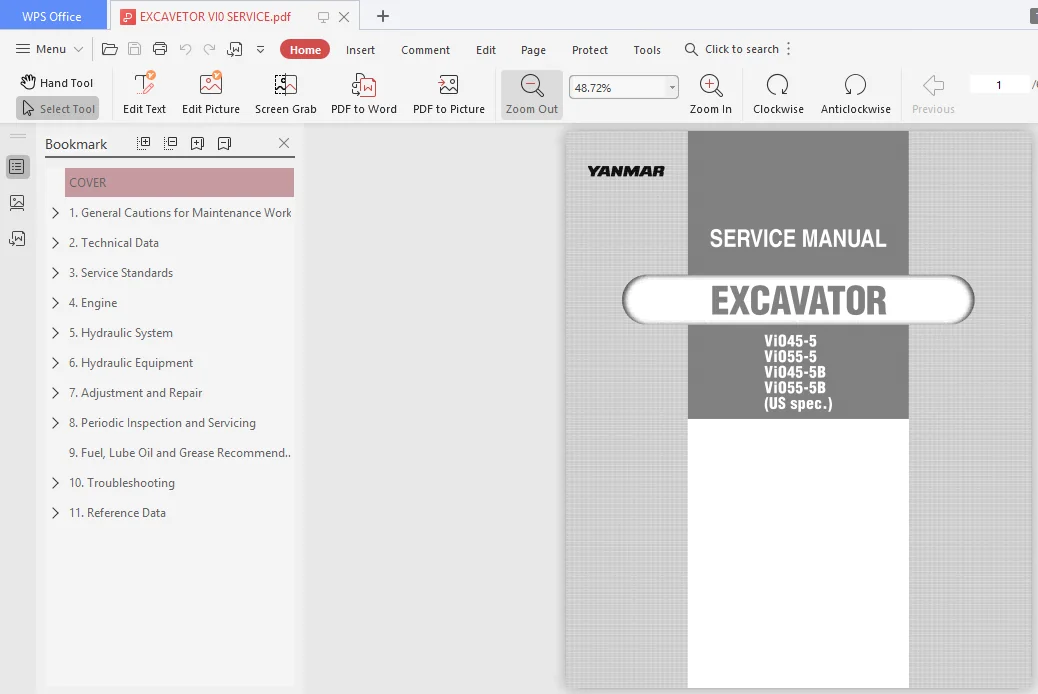This screenshot has width=1038, height=694.
Task: Switch to WPS Office home tab
Action: 52,16
